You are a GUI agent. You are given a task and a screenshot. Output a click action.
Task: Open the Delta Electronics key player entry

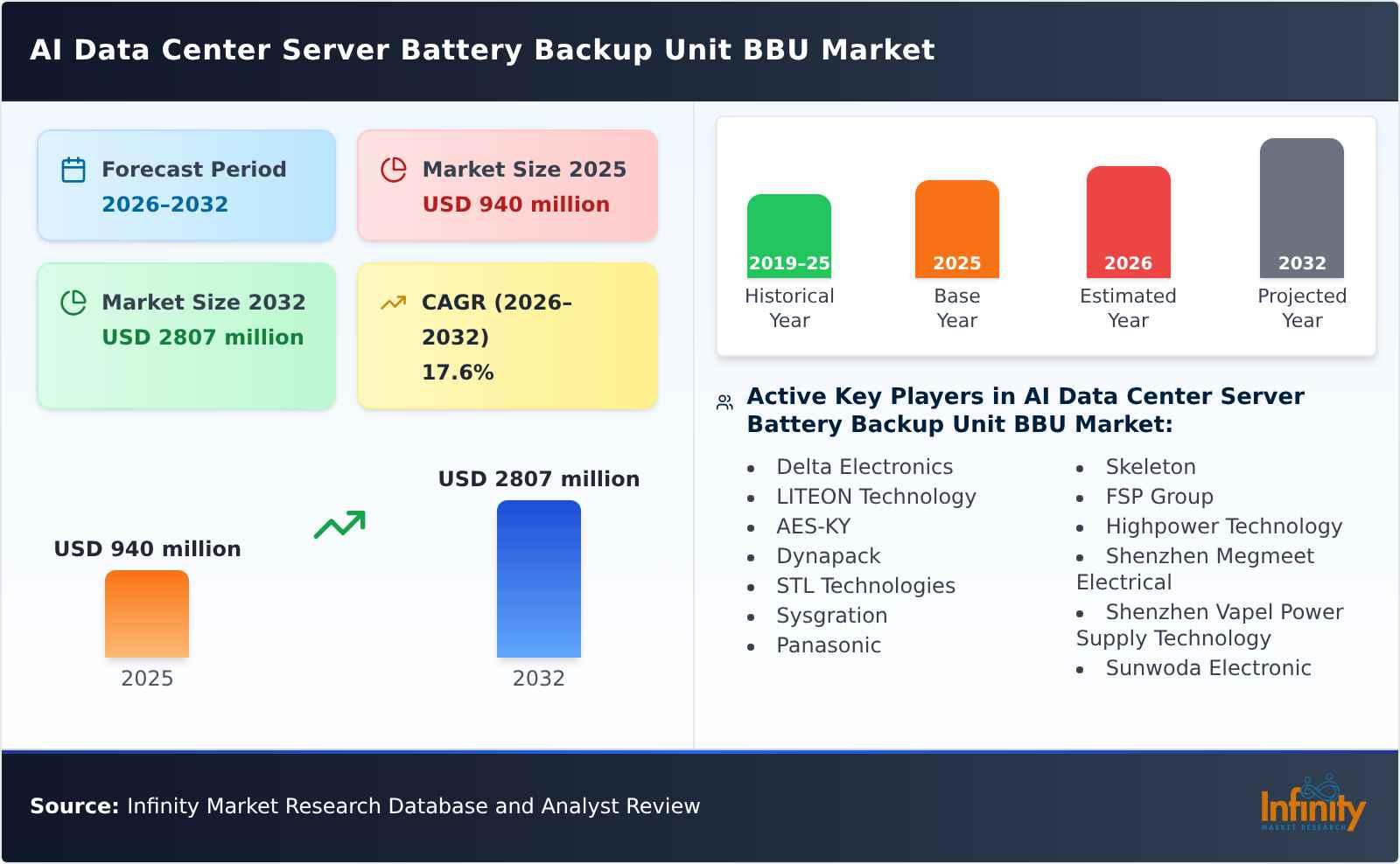[x=864, y=467]
